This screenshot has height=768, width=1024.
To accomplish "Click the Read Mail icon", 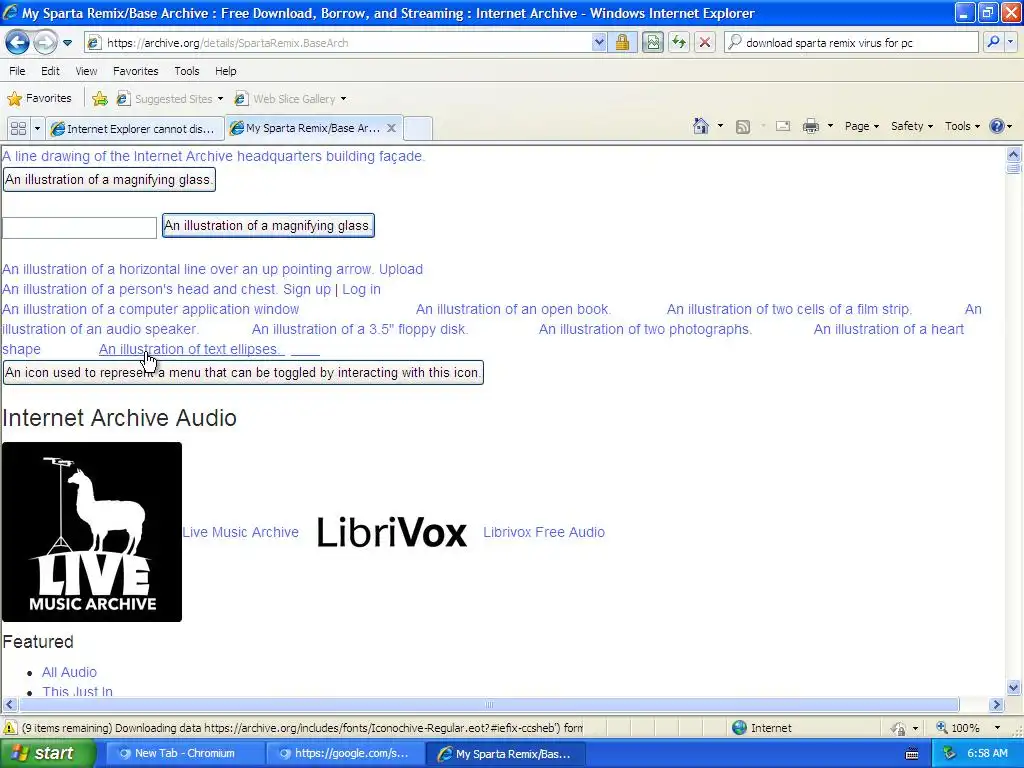I will (783, 126).
